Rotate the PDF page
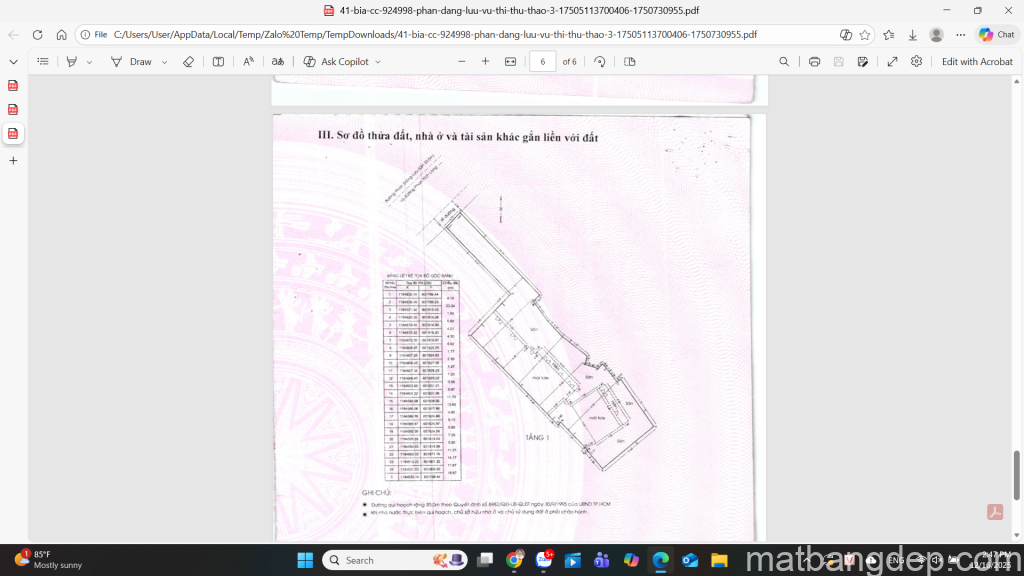The width and height of the screenshot is (1024, 576). 599,62
